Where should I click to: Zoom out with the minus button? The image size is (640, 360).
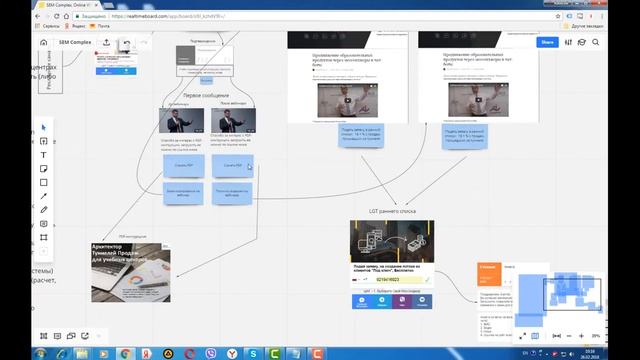(569, 336)
